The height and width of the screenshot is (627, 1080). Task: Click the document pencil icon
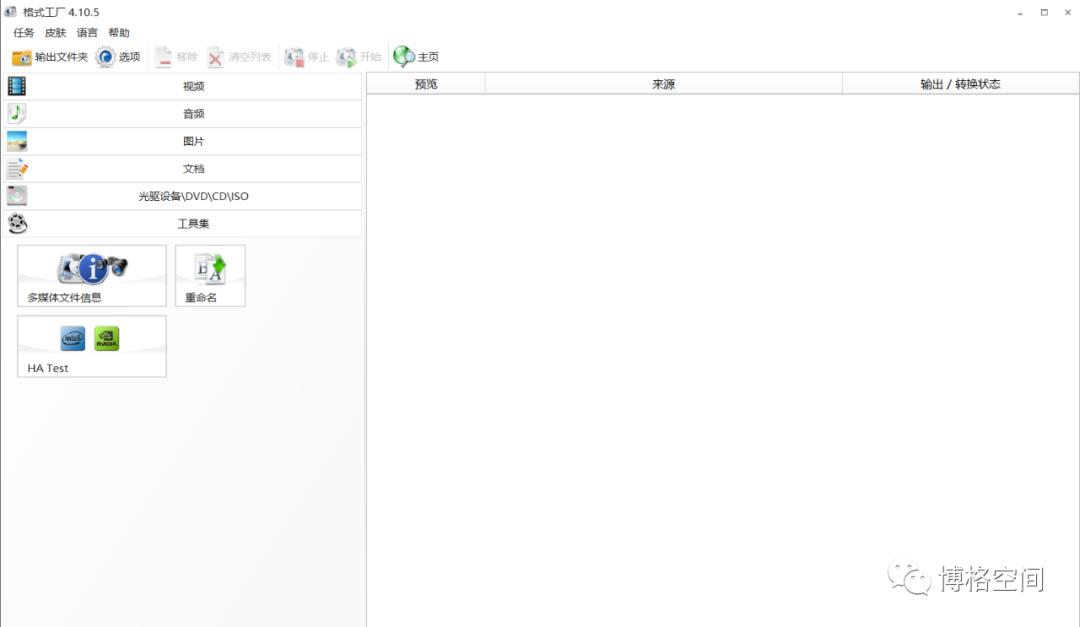(17, 169)
